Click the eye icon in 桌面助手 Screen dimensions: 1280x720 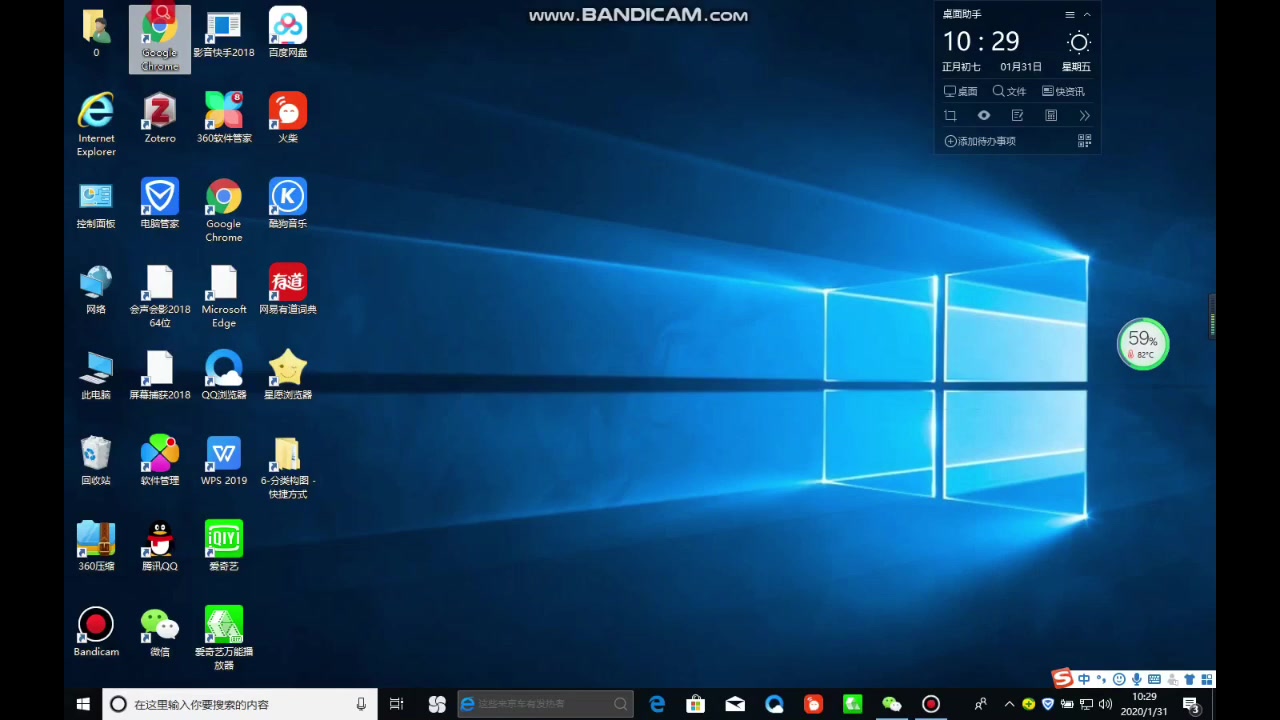point(984,115)
